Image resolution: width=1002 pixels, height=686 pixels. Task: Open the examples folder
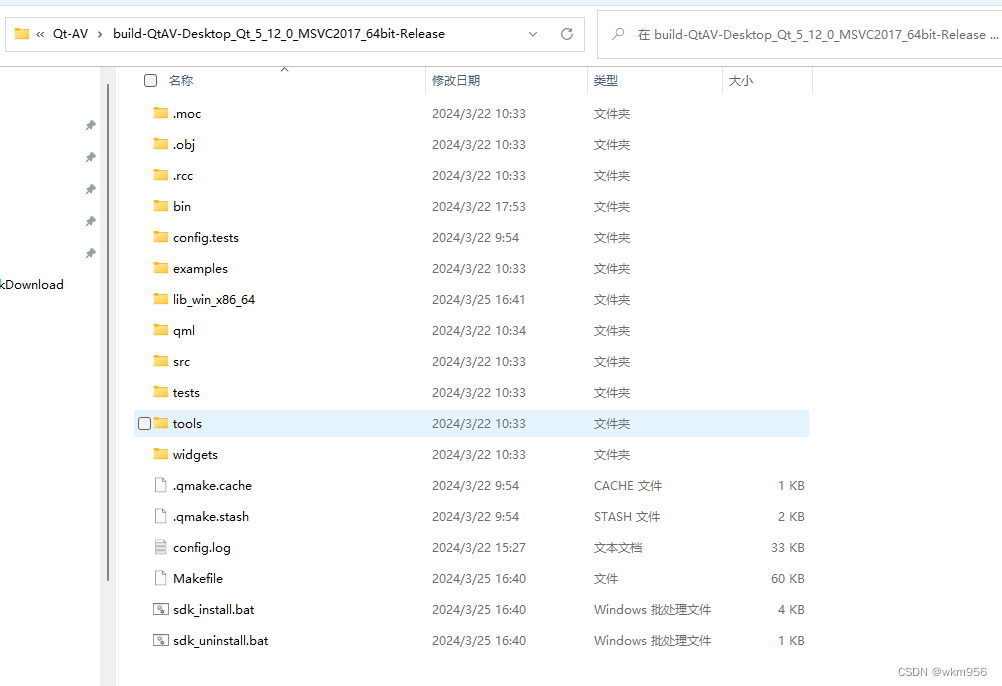point(198,268)
